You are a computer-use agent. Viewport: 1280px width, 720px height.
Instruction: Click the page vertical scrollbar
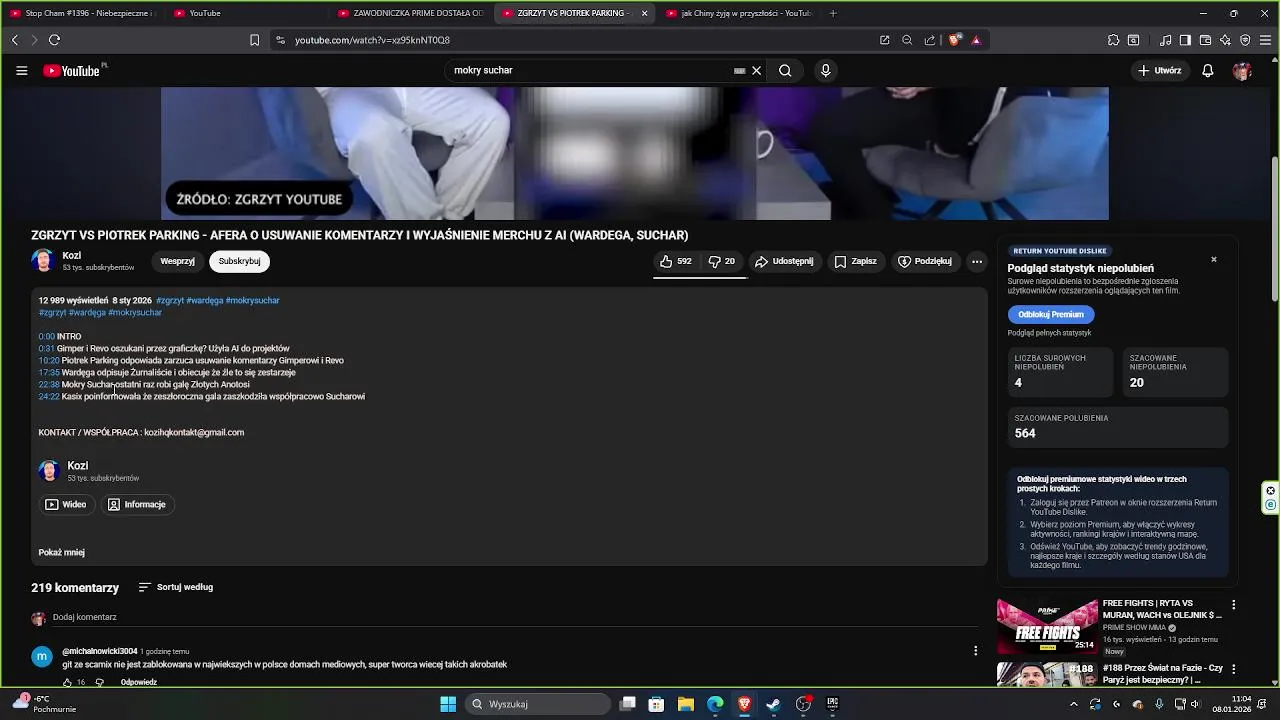point(1274,230)
